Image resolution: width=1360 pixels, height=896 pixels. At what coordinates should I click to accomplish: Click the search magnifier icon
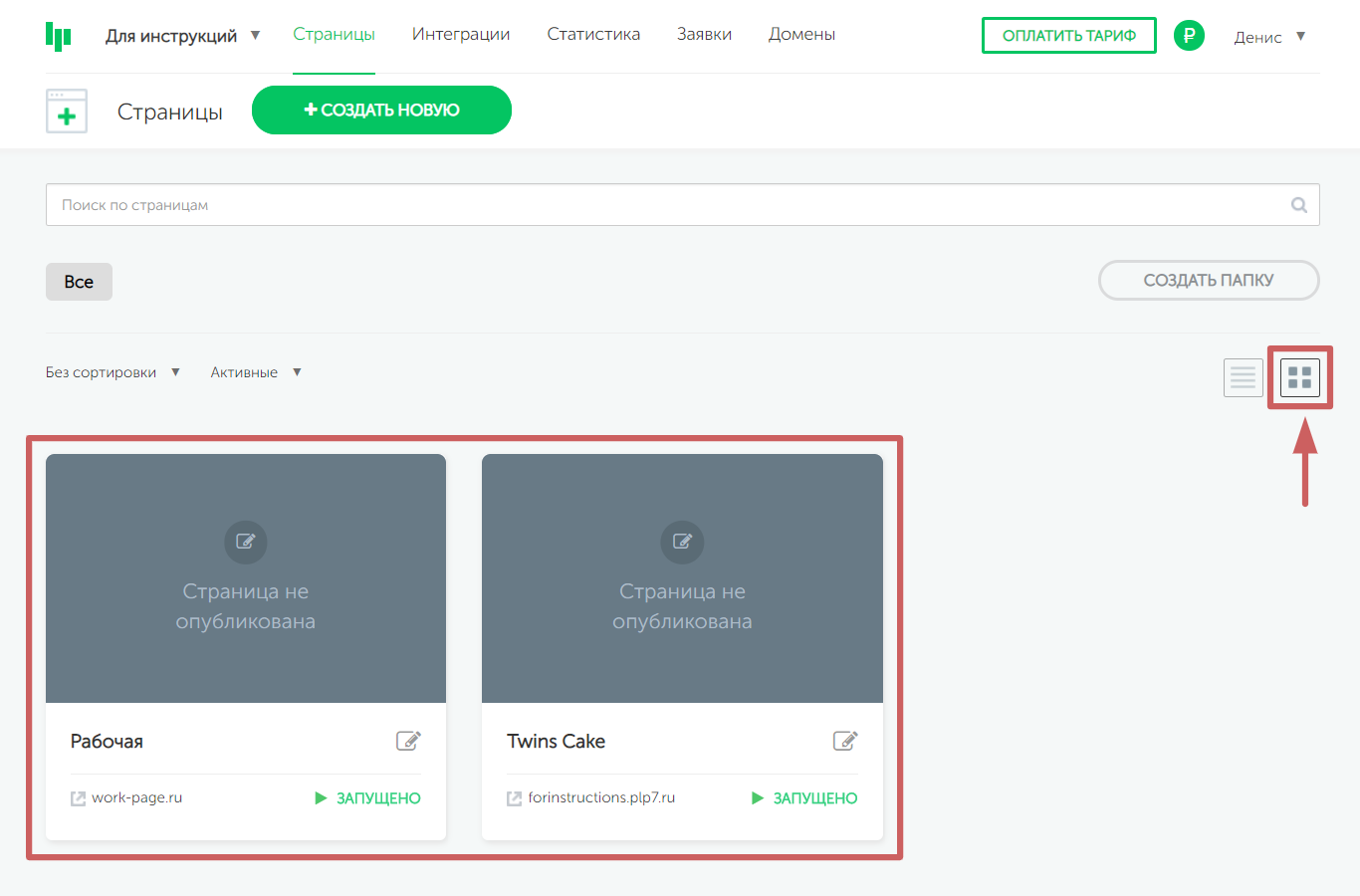(1298, 205)
